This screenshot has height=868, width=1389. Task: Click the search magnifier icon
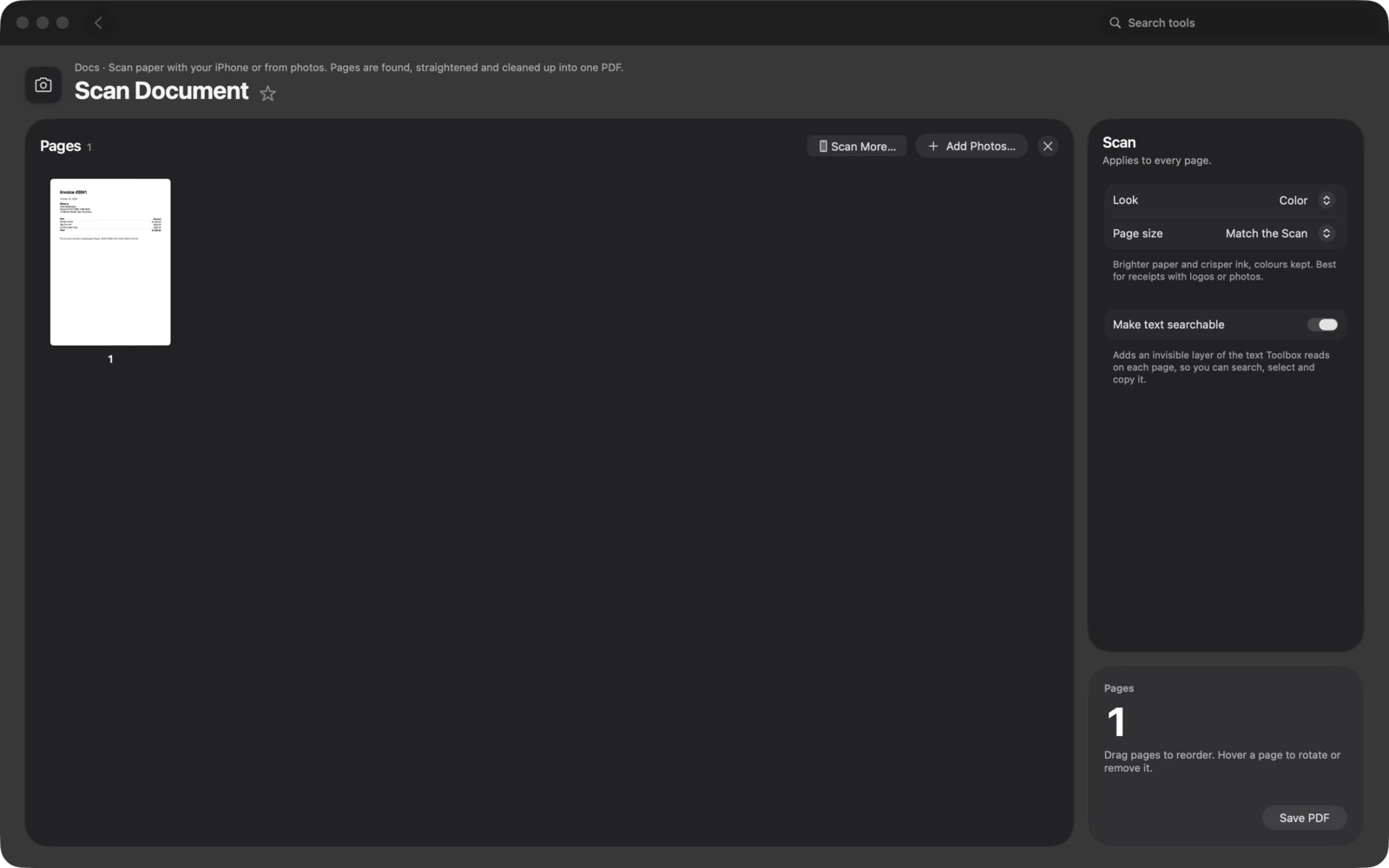click(1115, 23)
